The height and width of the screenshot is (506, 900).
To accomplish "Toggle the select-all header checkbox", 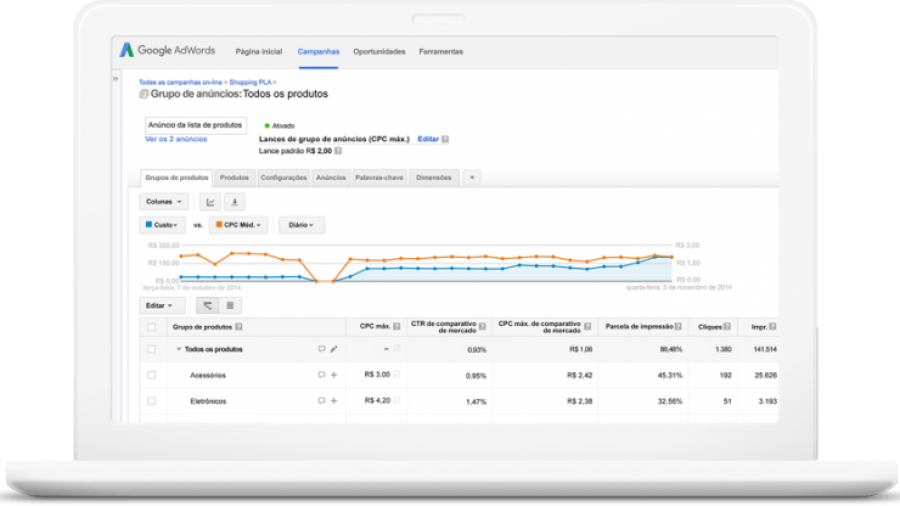I will [152, 327].
